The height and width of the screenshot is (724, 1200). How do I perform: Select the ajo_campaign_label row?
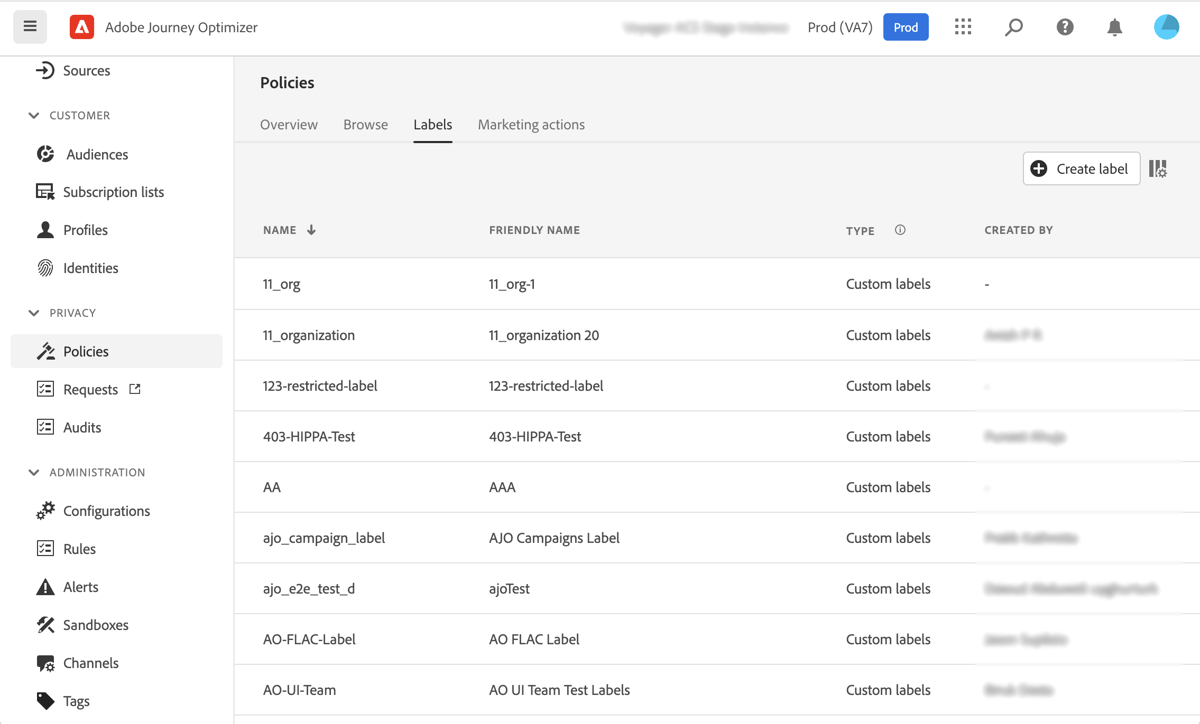pyautogui.click(x=324, y=538)
